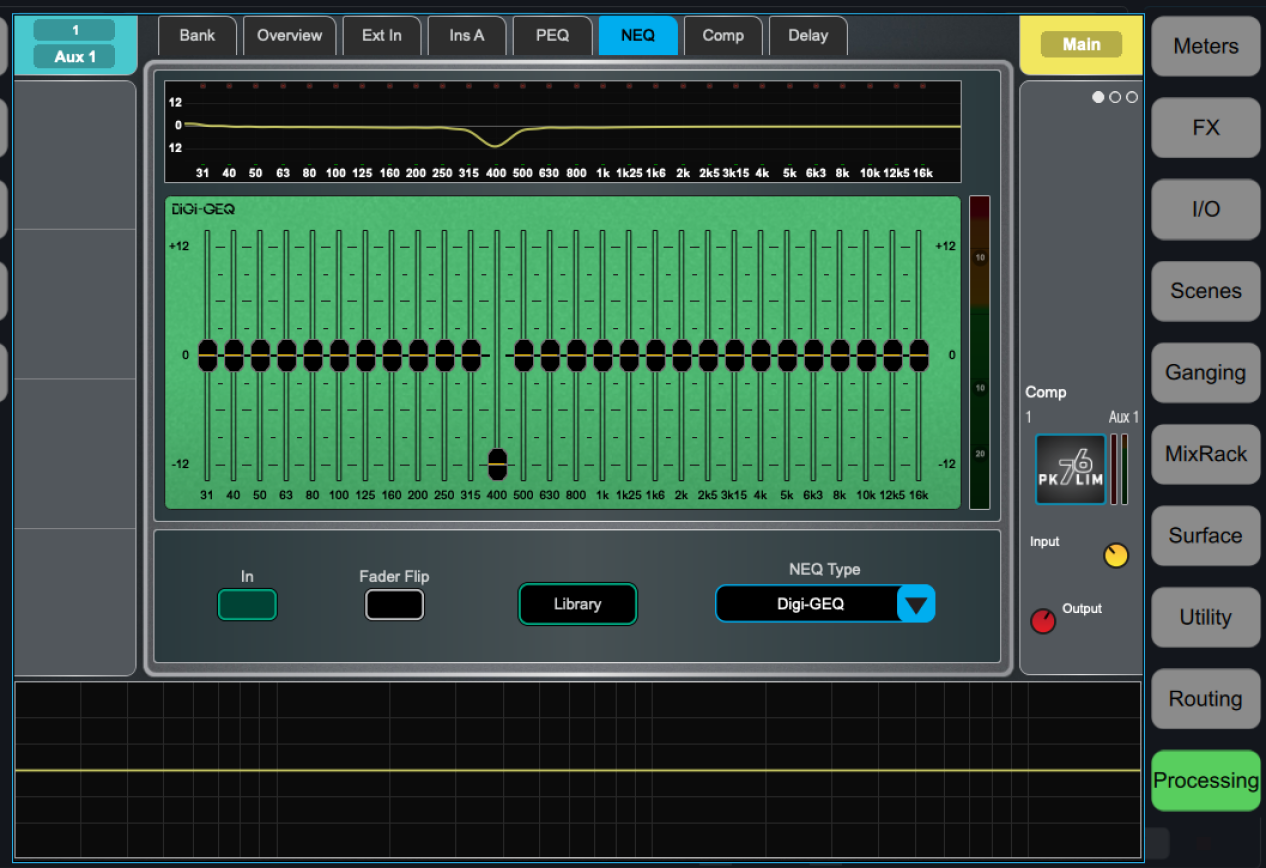Click the 315 Hz GEQ fader
Viewport: 1266px width, 868px height.
click(x=471, y=355)
